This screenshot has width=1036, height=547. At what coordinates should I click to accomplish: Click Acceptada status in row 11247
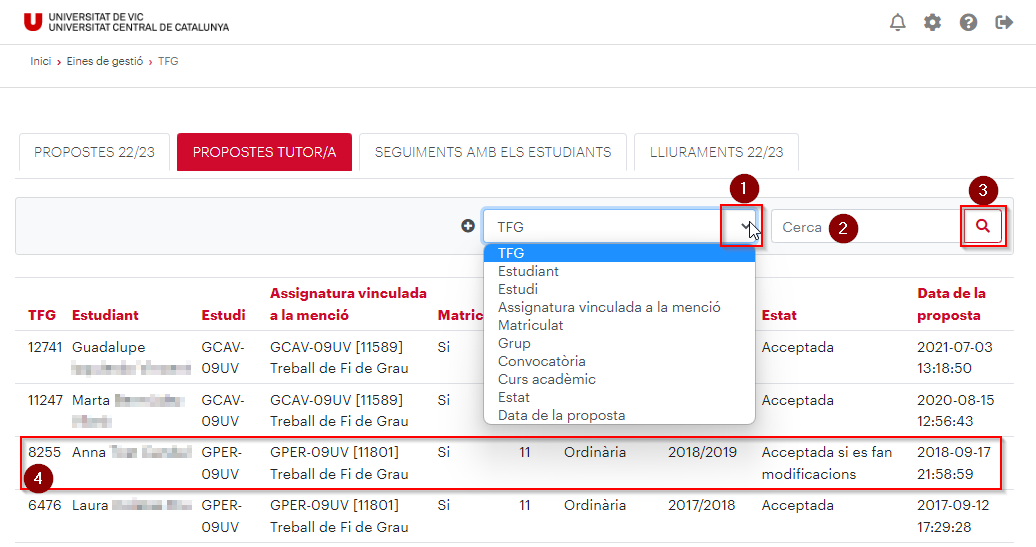pos(797,400)
